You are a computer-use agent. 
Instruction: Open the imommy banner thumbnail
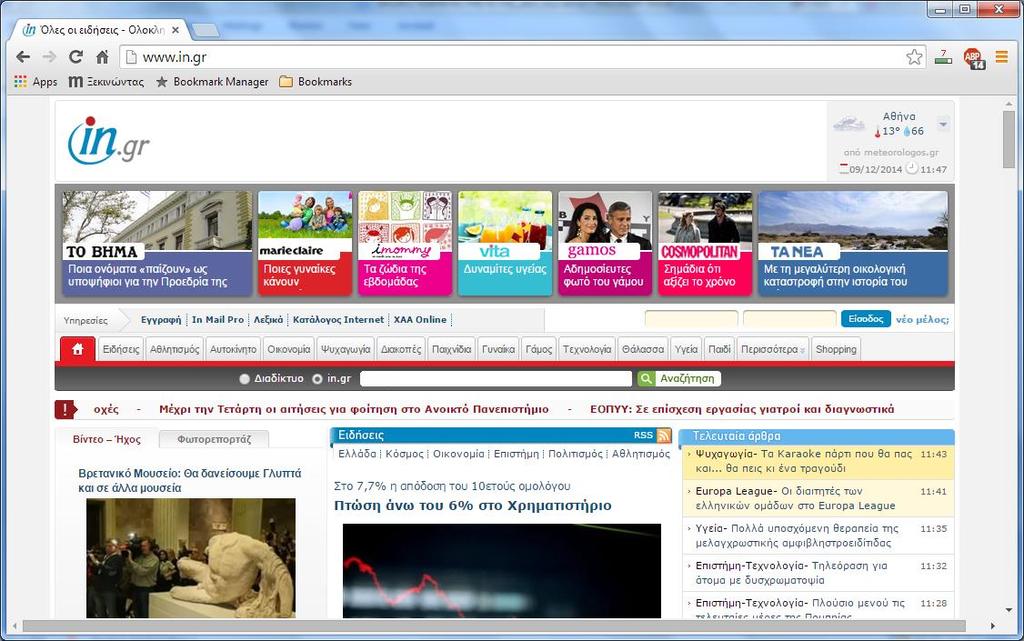405,243
